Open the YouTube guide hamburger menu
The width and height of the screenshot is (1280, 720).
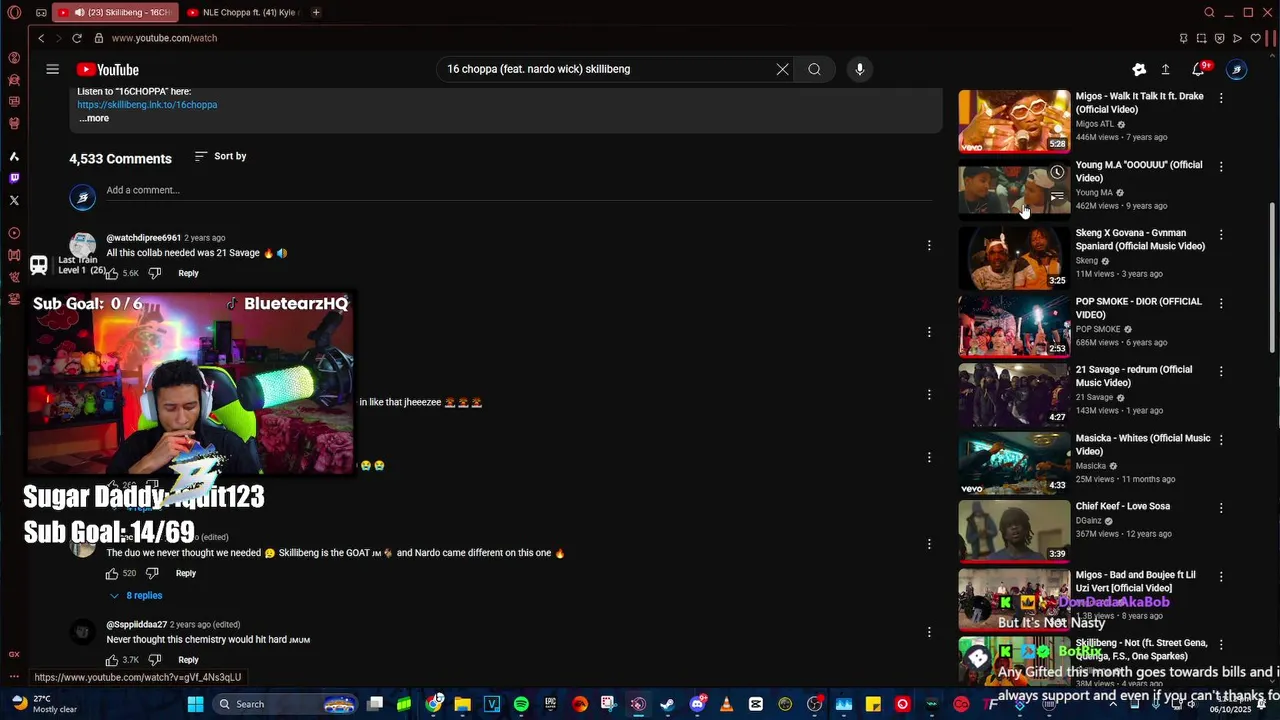tap(52, 69)
